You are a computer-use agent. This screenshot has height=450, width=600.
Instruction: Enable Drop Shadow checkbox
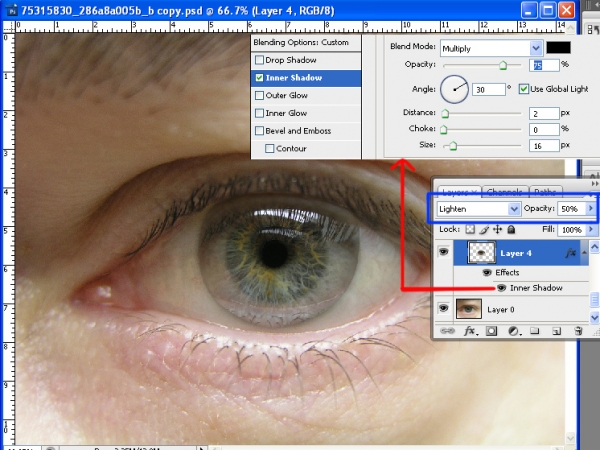tap(259, 60)
